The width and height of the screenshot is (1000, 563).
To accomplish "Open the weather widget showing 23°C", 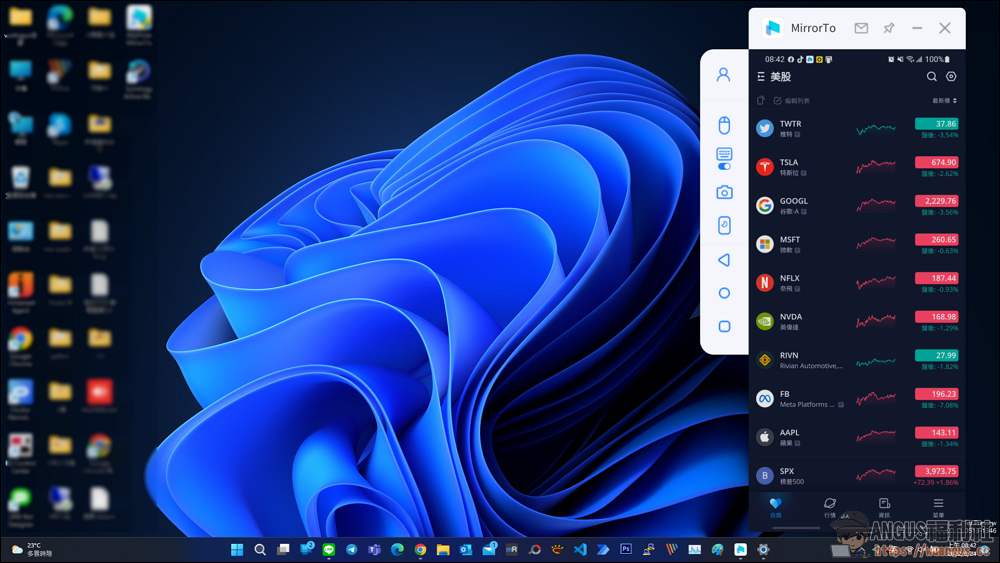I will point(31,550).
